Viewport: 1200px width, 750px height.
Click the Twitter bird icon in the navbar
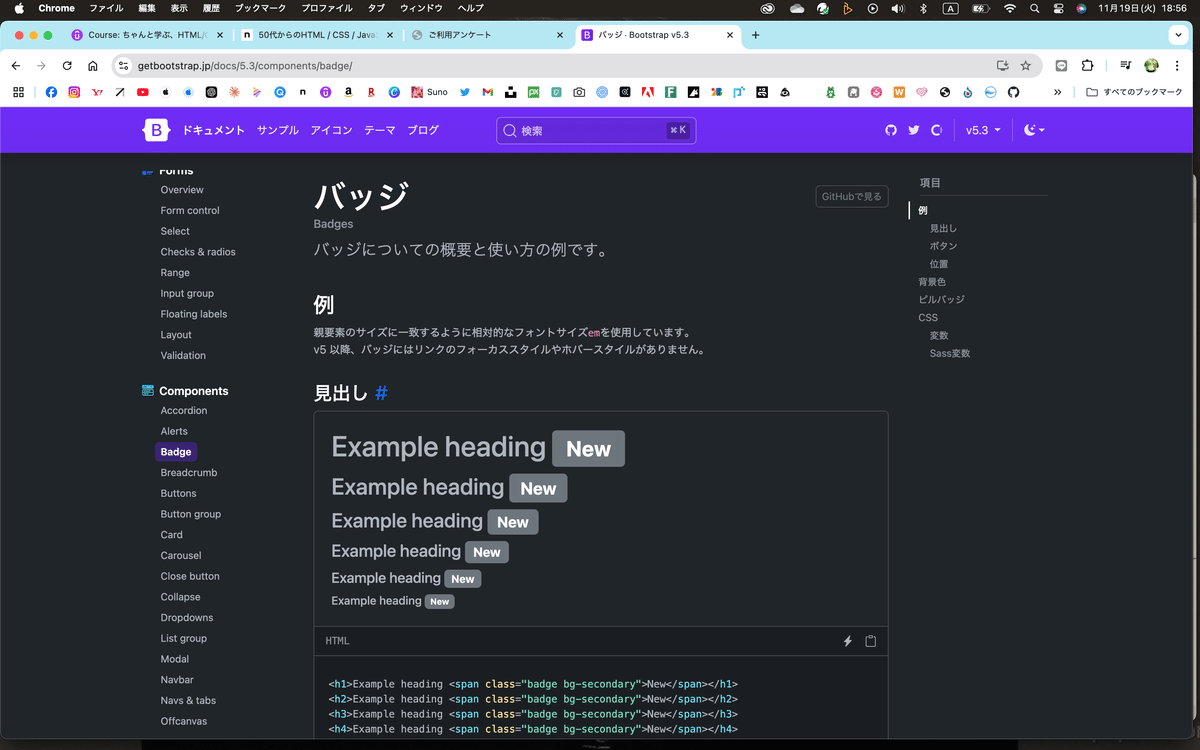(x=915, y=130)
